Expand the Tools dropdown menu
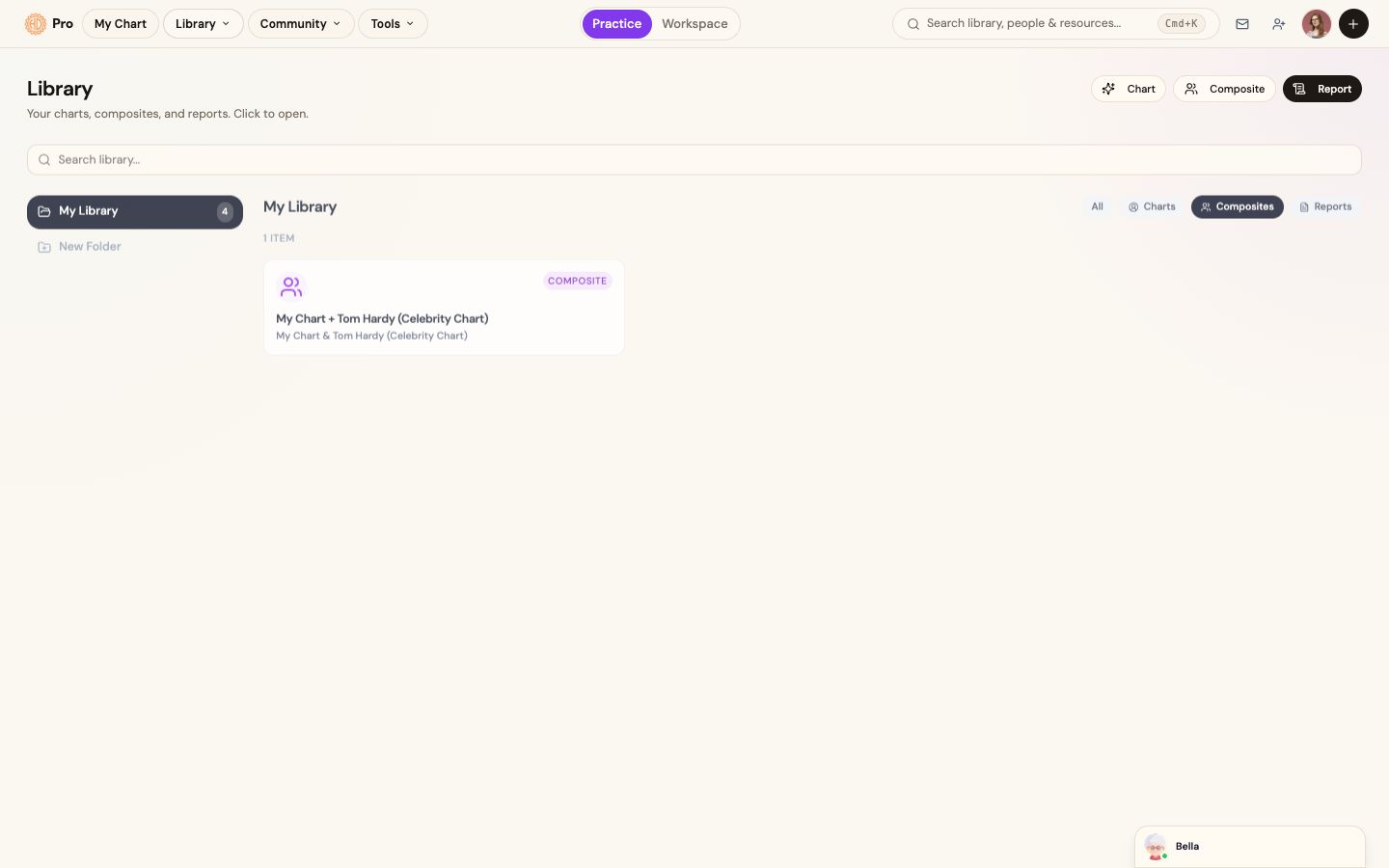Viewport: 1389px width, 868px height. (393, 24)
